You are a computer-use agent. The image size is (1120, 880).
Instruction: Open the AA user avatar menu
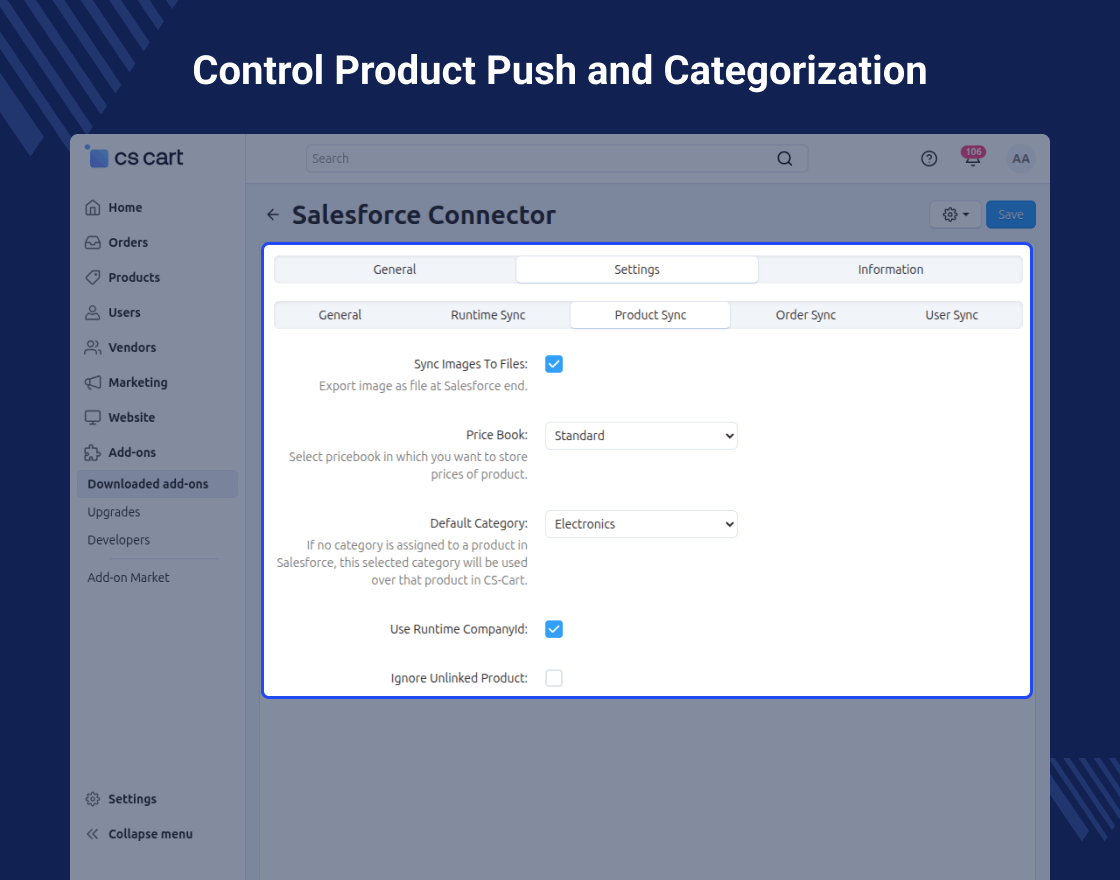(1021, 159)
